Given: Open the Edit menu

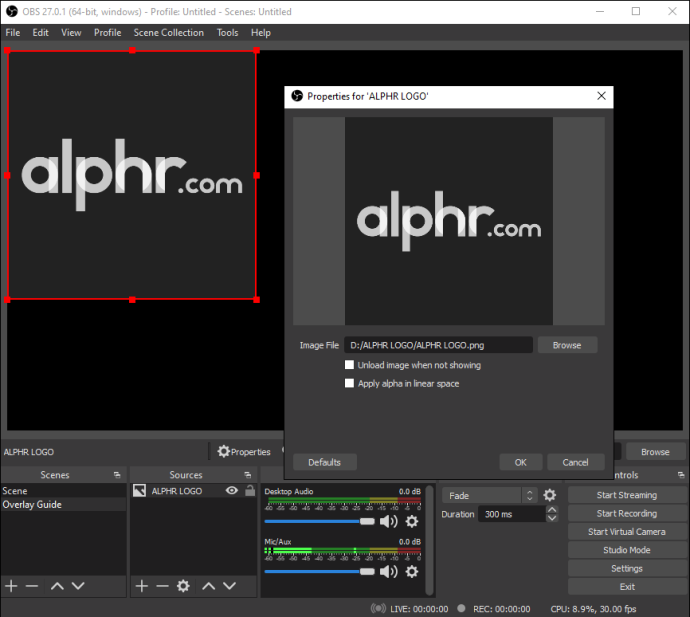Looking at the screenshot, I should coord(40,33).
